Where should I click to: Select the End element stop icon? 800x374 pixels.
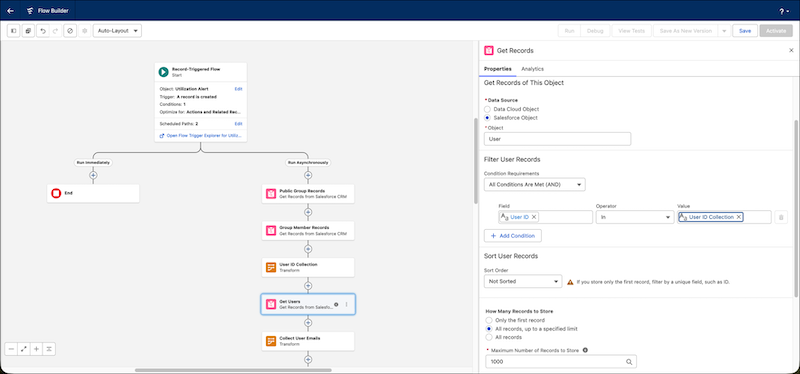tap(56, 193)
